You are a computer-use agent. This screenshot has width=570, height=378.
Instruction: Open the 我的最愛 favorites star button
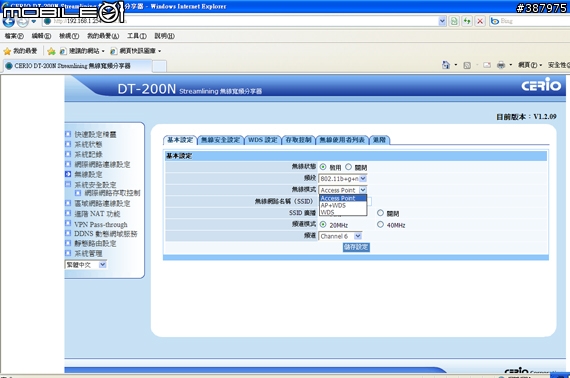tap(20, 51)
